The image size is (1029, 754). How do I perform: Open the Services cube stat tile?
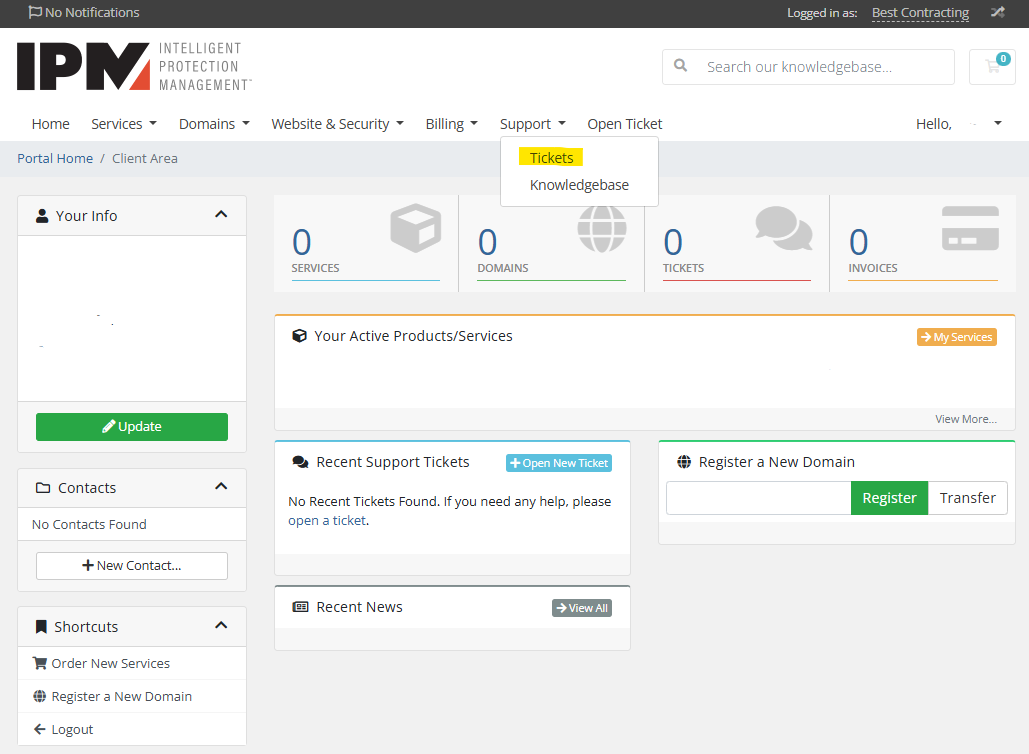[365, 243]
